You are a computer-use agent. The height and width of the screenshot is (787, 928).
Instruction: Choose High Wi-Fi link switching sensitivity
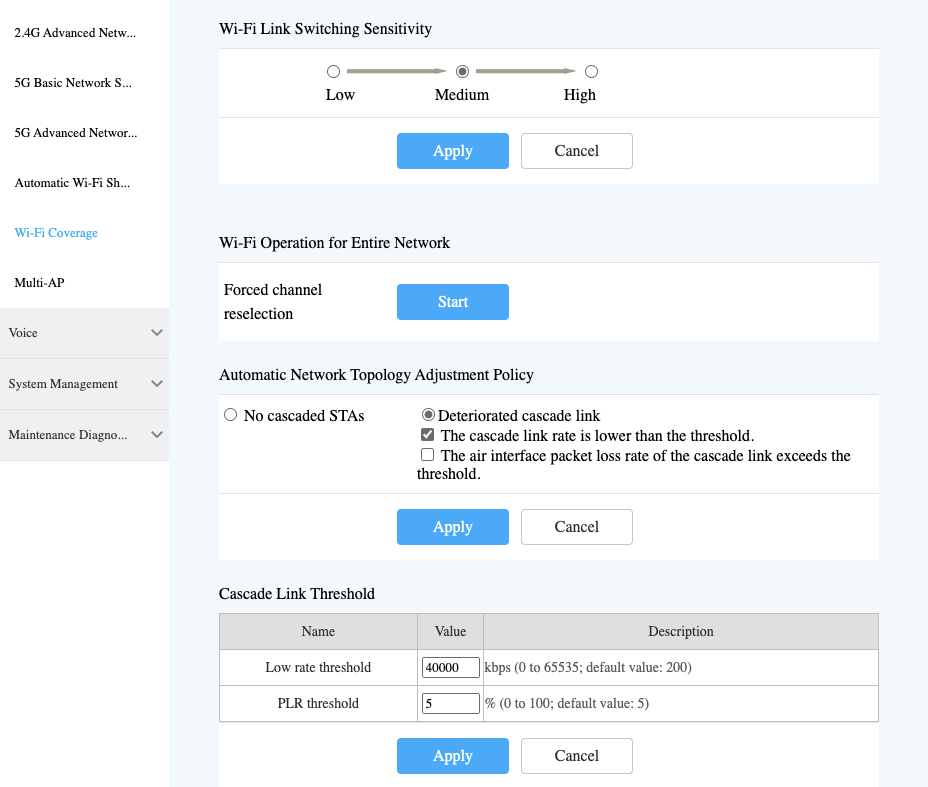tap(591, 72)
